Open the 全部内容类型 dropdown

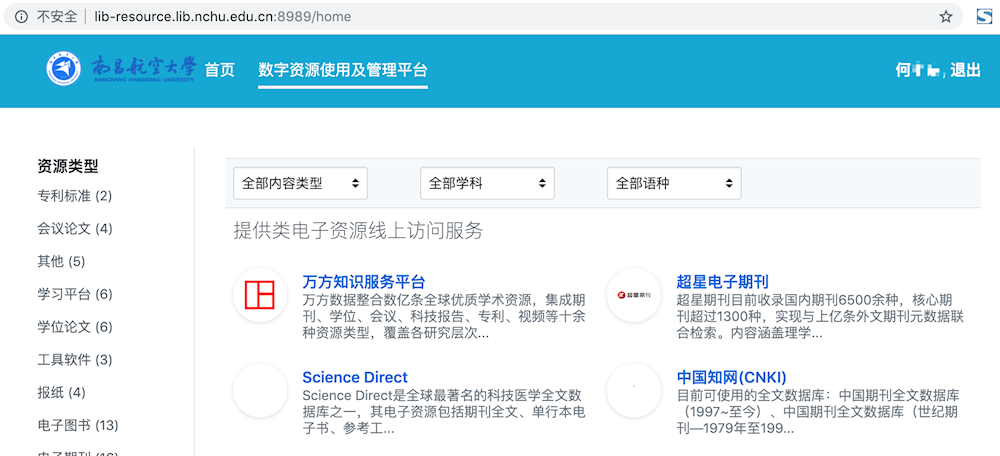click(300, 184)
